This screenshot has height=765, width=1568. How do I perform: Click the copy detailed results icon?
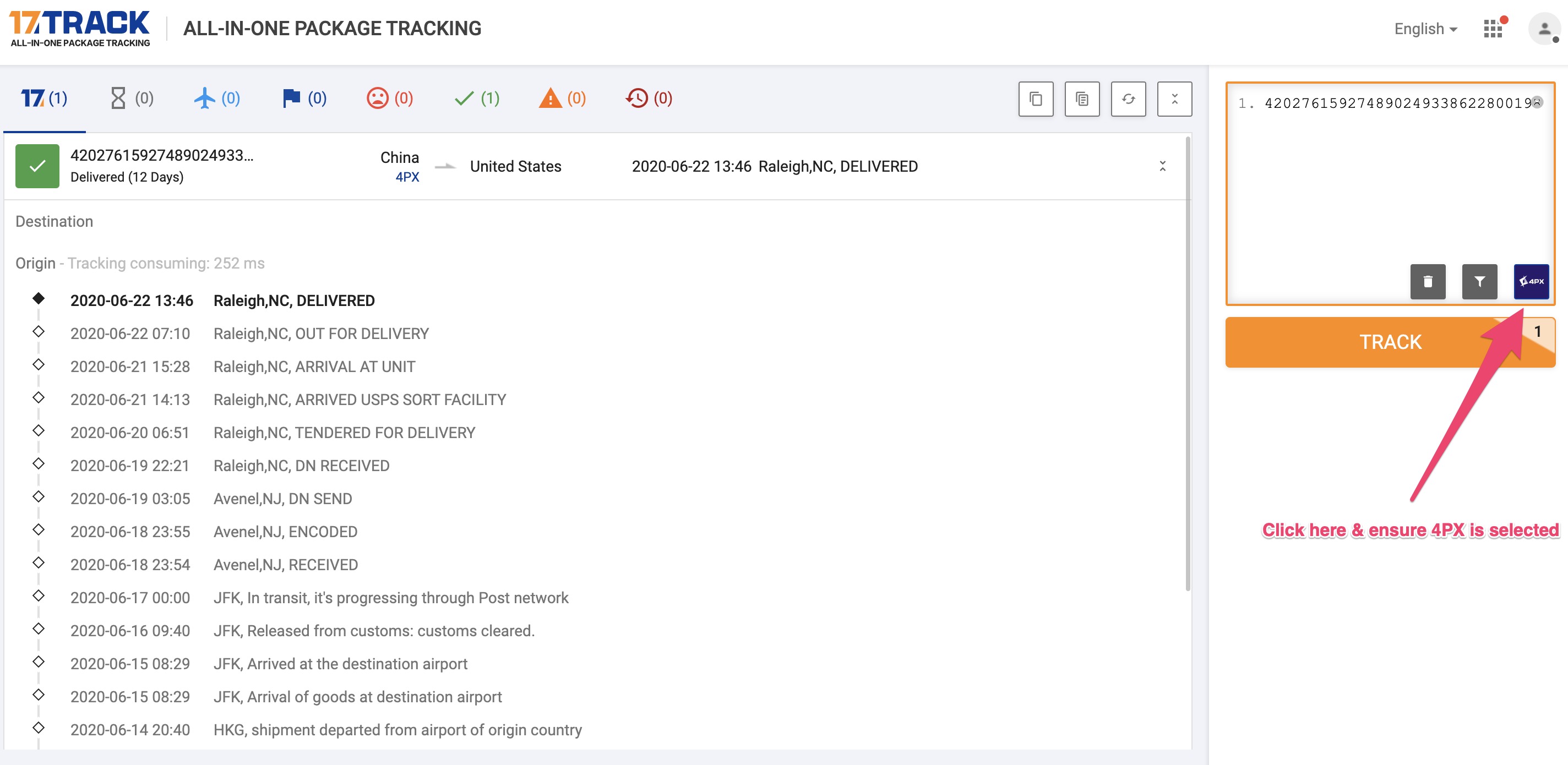tap(1082, 99)
